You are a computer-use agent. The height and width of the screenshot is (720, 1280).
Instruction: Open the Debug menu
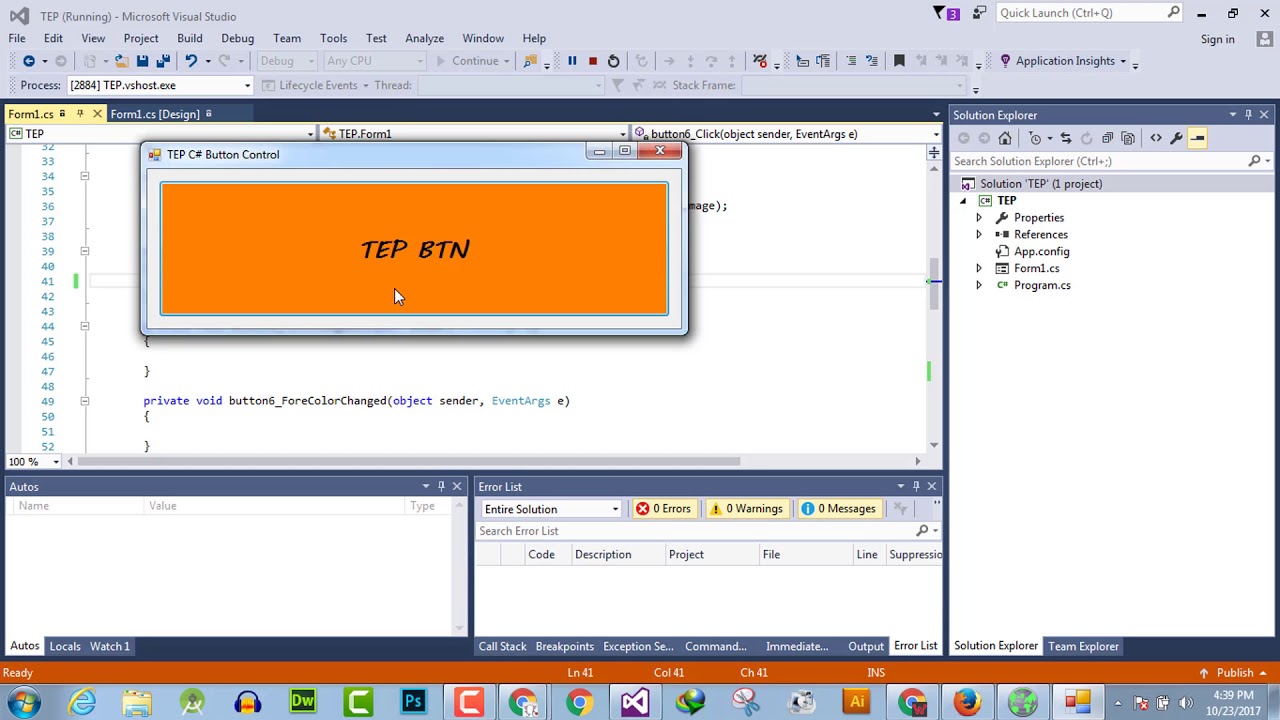point(237,38)
